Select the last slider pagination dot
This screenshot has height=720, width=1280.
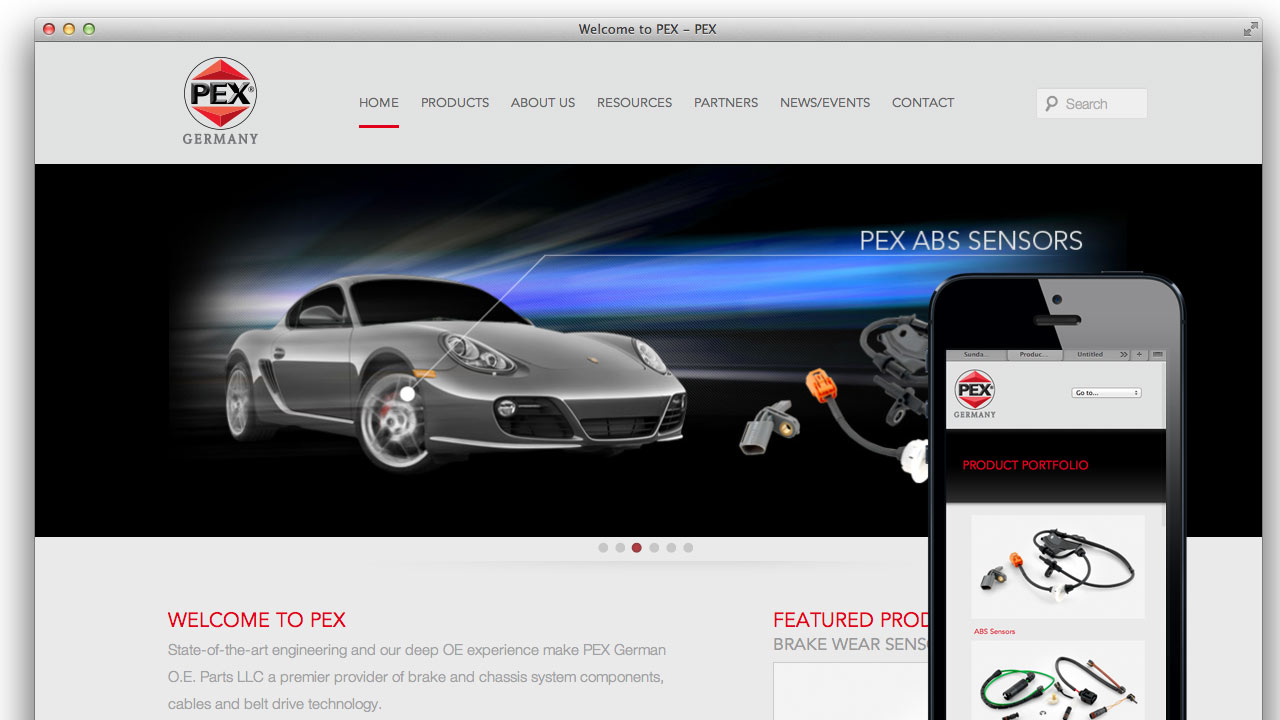pyautogui.click(x=688, y=548)
